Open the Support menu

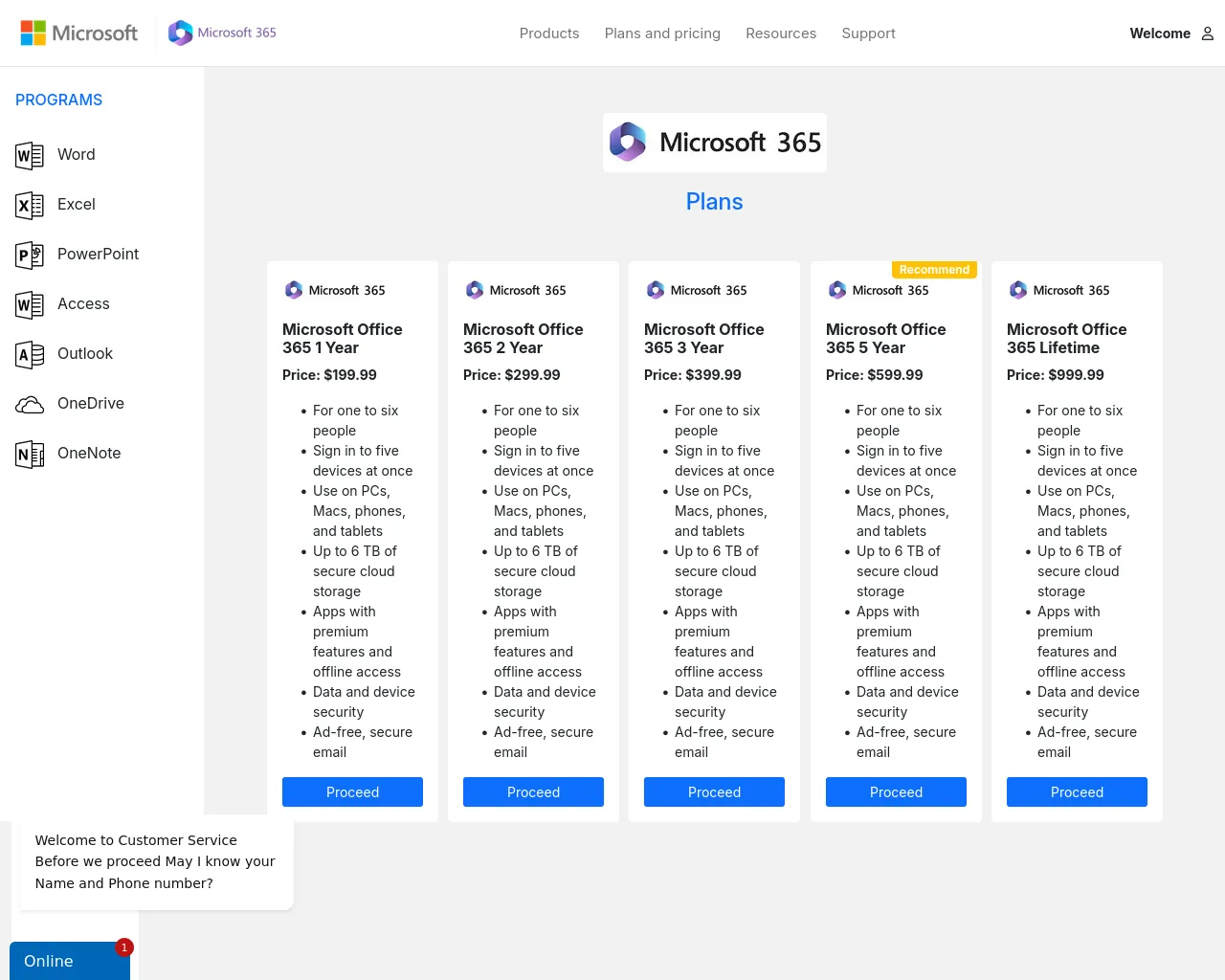869,33
